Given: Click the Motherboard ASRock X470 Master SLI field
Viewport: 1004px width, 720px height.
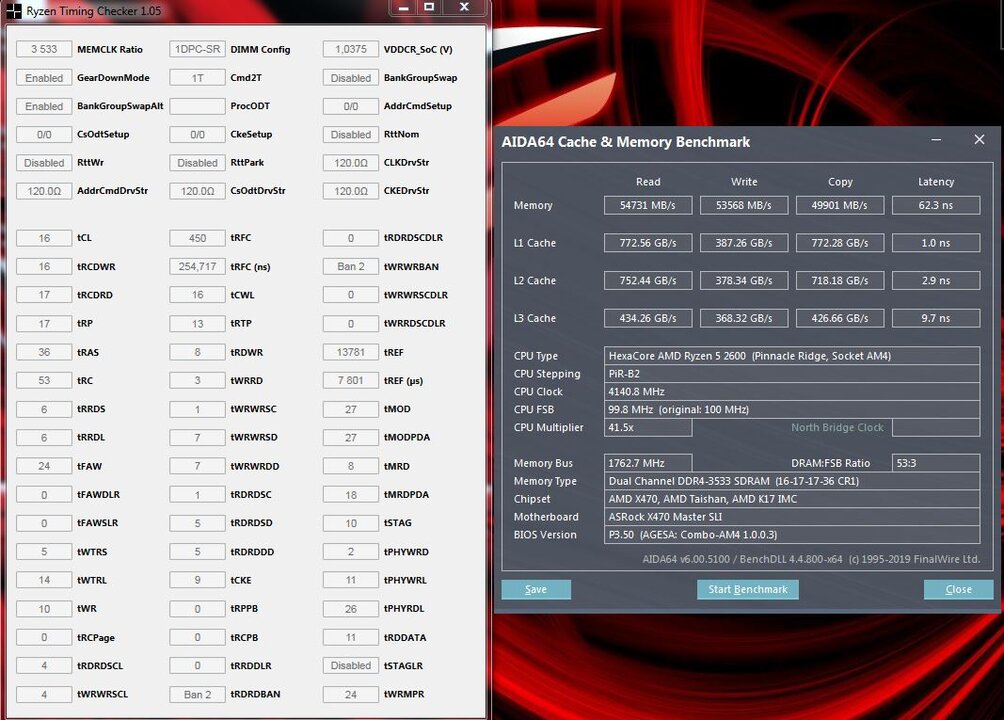Looking at the screenshot, I should (792, 517).
